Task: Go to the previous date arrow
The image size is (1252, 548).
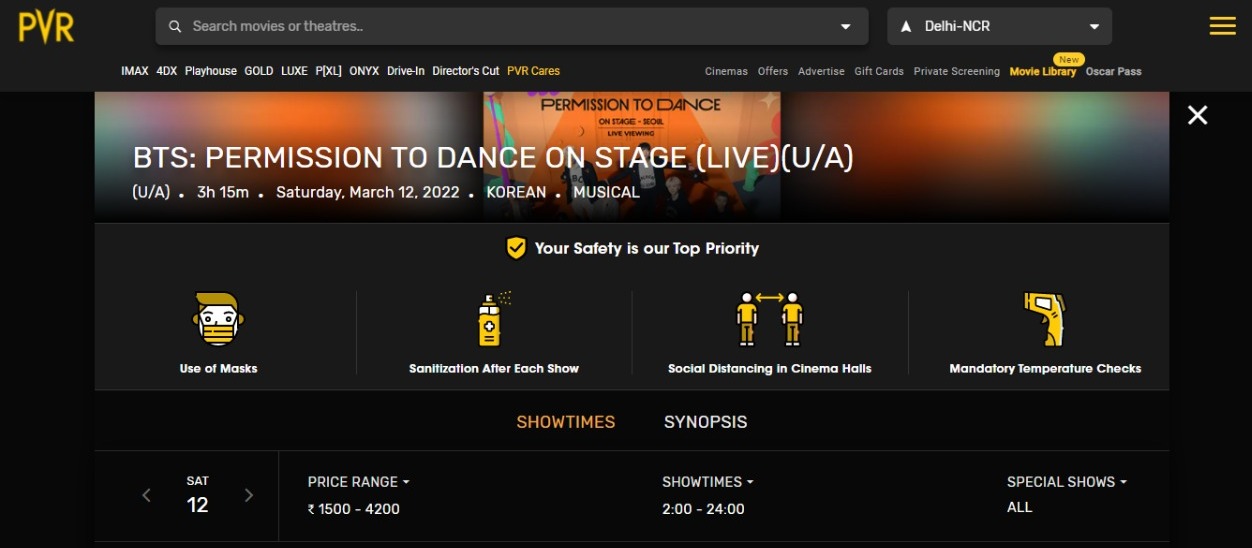Action: pyautogui.click(x=147, y=495)
